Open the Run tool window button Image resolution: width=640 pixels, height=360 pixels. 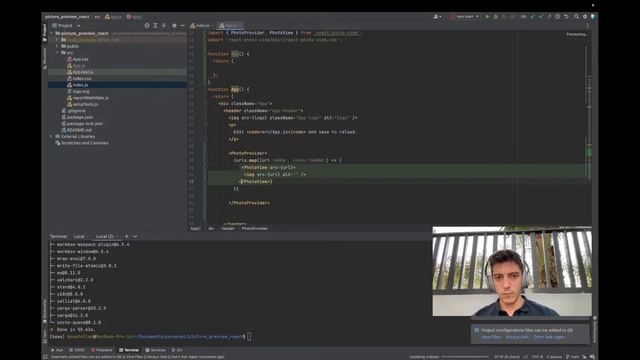pyautogui.click(x=57, y=350)
